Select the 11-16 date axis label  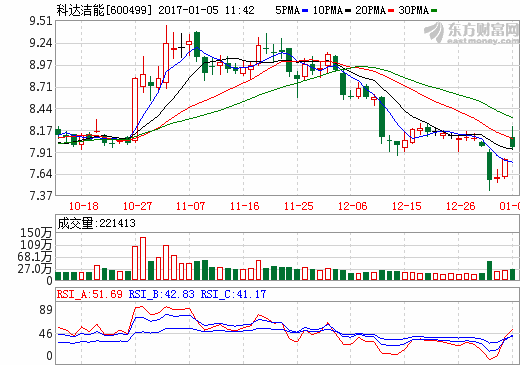(245, 206)
